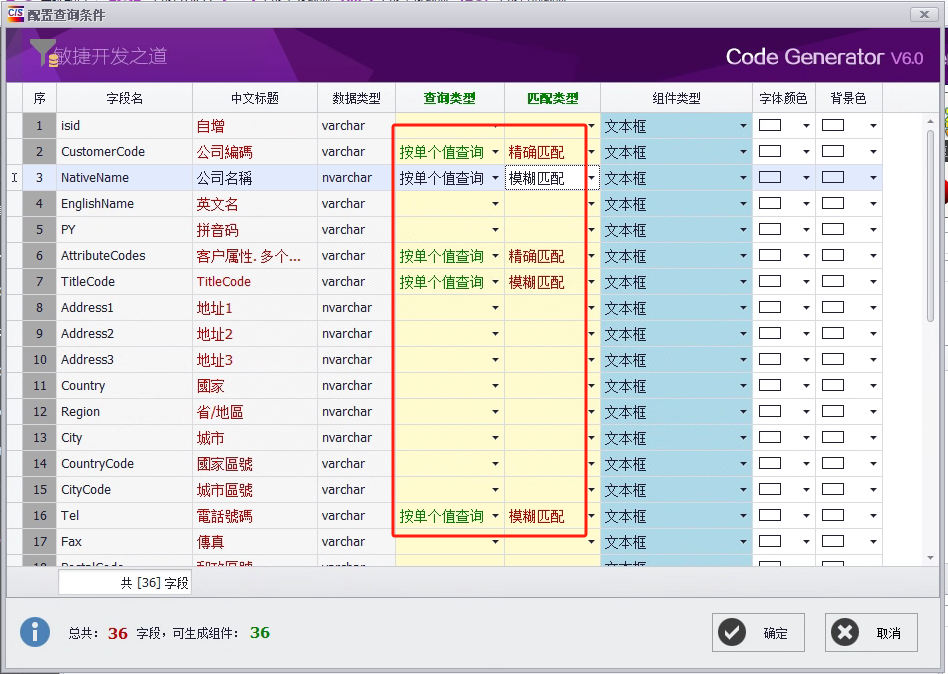This screenshot has width=948, height=674.
Task: Open query type dropdown for Tel row
Action: (x=495, y=516)
